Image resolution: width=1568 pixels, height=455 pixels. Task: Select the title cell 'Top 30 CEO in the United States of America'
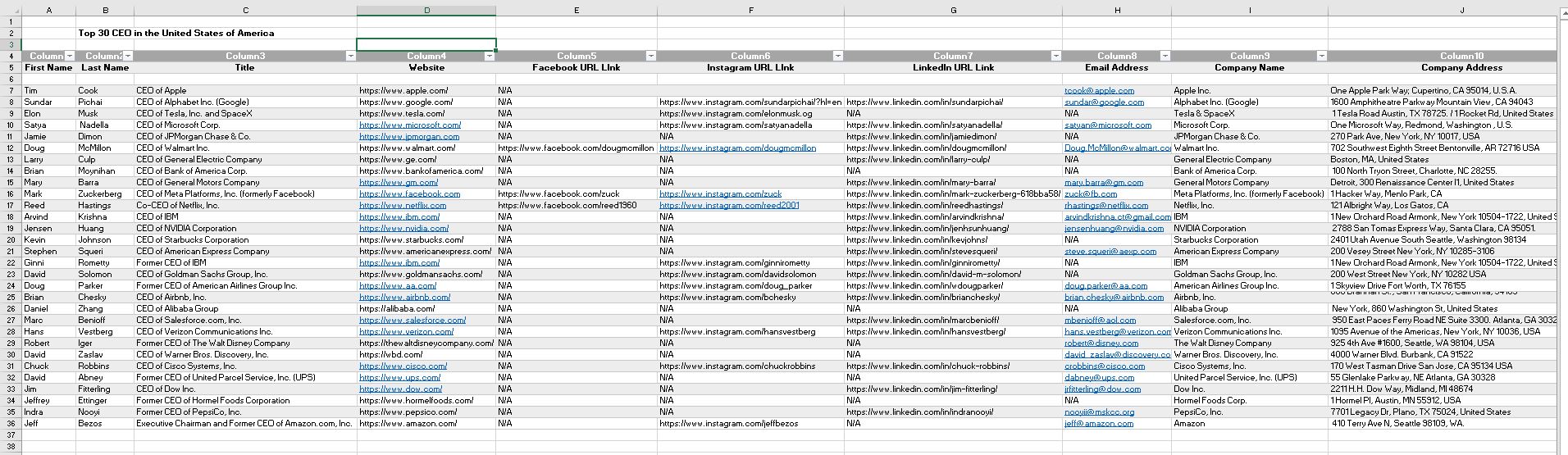(x=175, y=33)
